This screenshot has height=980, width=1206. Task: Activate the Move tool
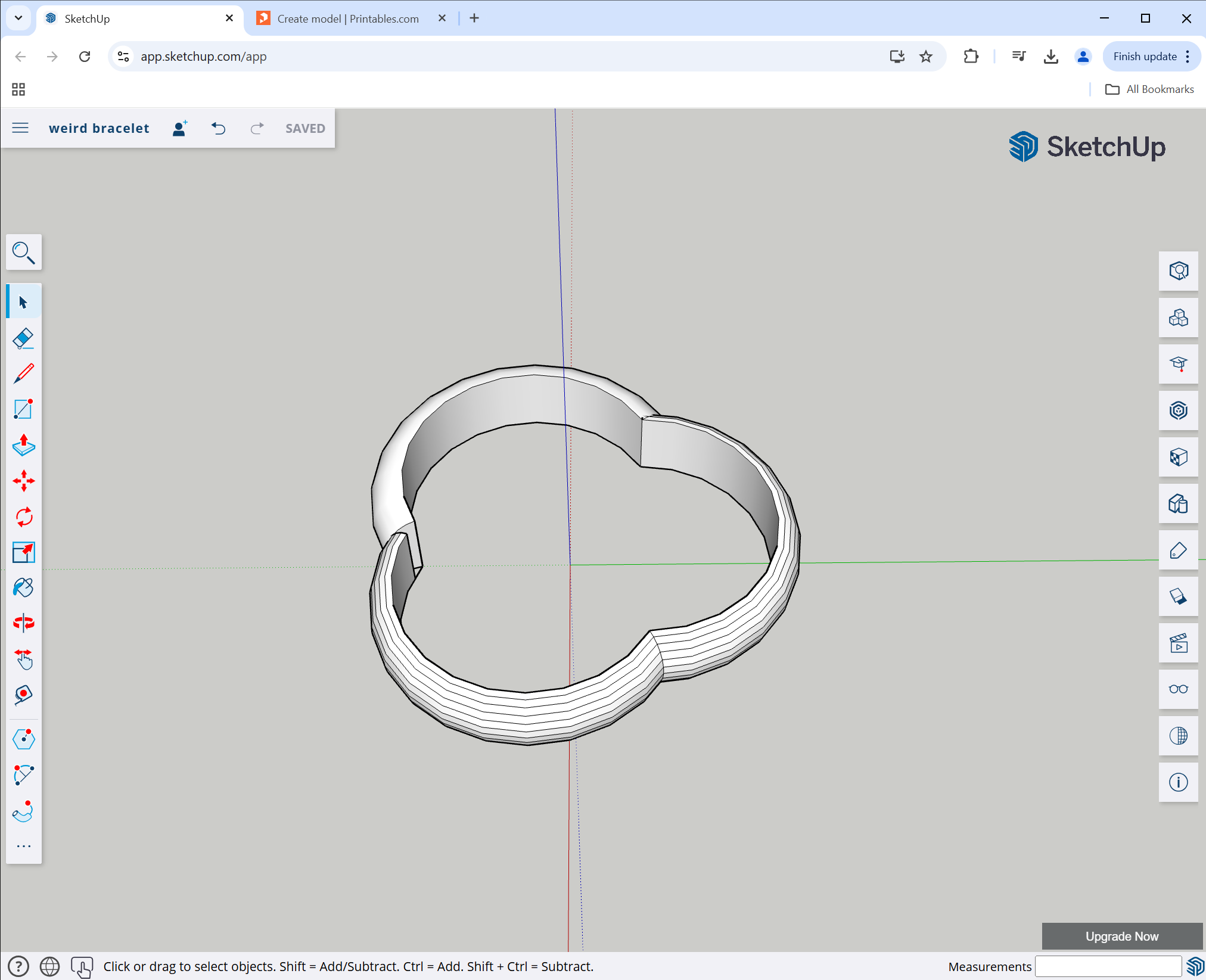[x=24, y=481]
